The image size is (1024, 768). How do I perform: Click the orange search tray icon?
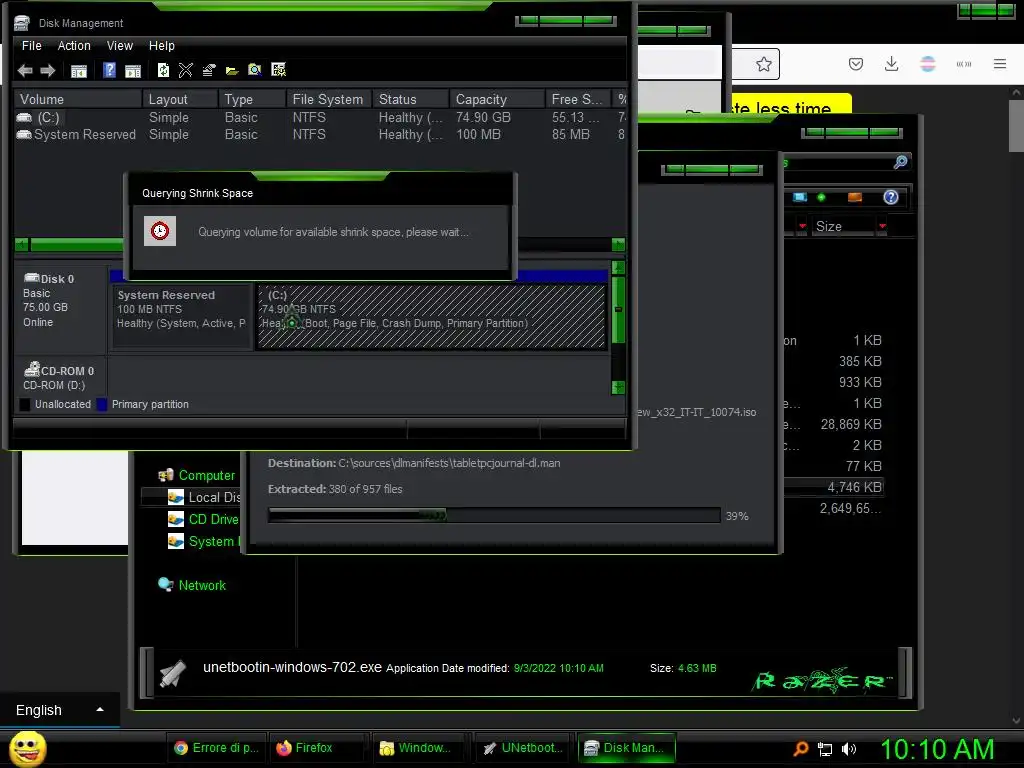pos(800,749)
